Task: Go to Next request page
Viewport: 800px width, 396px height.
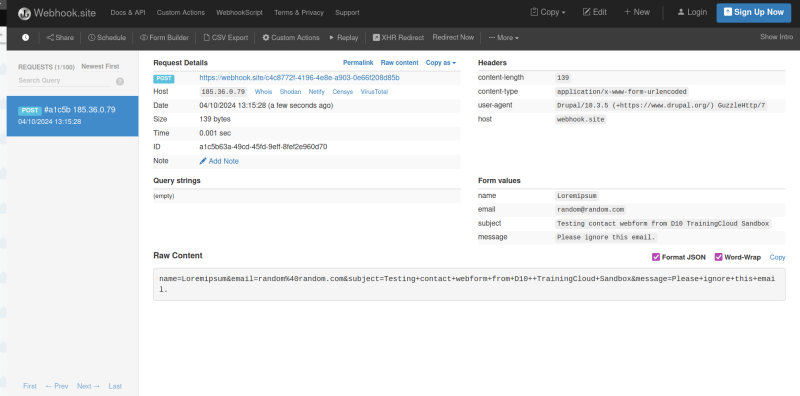Action: pos(88,386)
